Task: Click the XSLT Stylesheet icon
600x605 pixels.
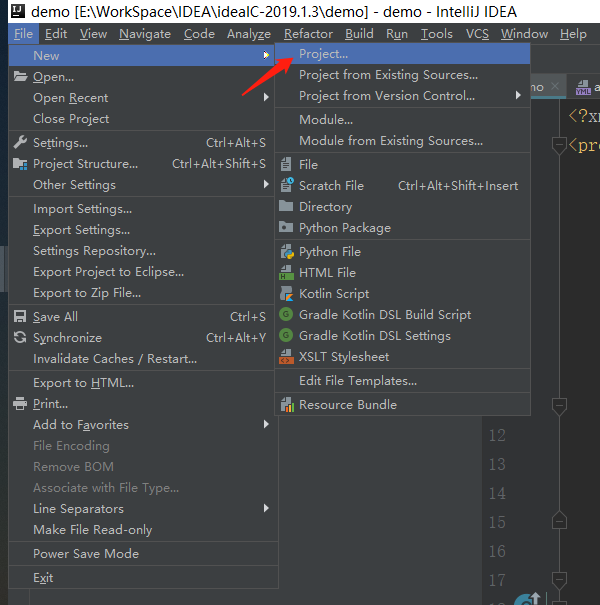Action: pyautogui.click(x=286, y=357)
